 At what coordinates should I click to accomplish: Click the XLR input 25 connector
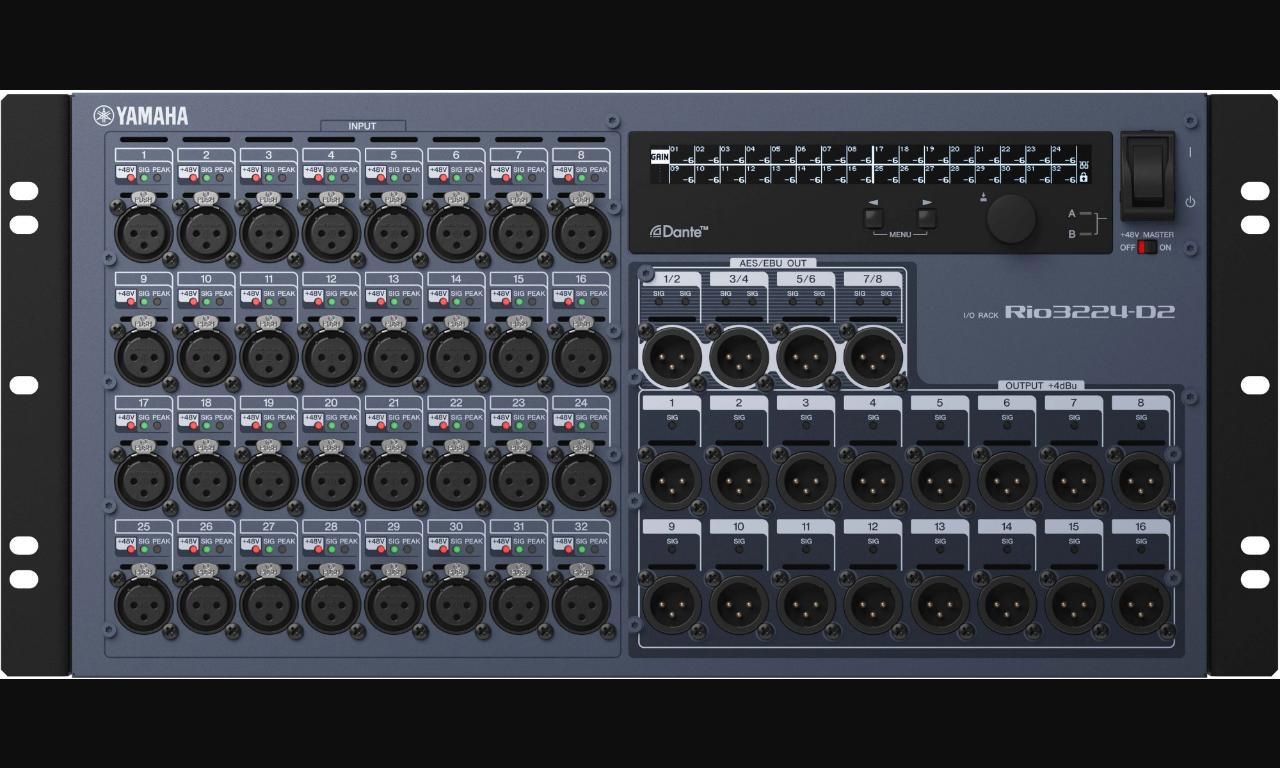[144, 605]
